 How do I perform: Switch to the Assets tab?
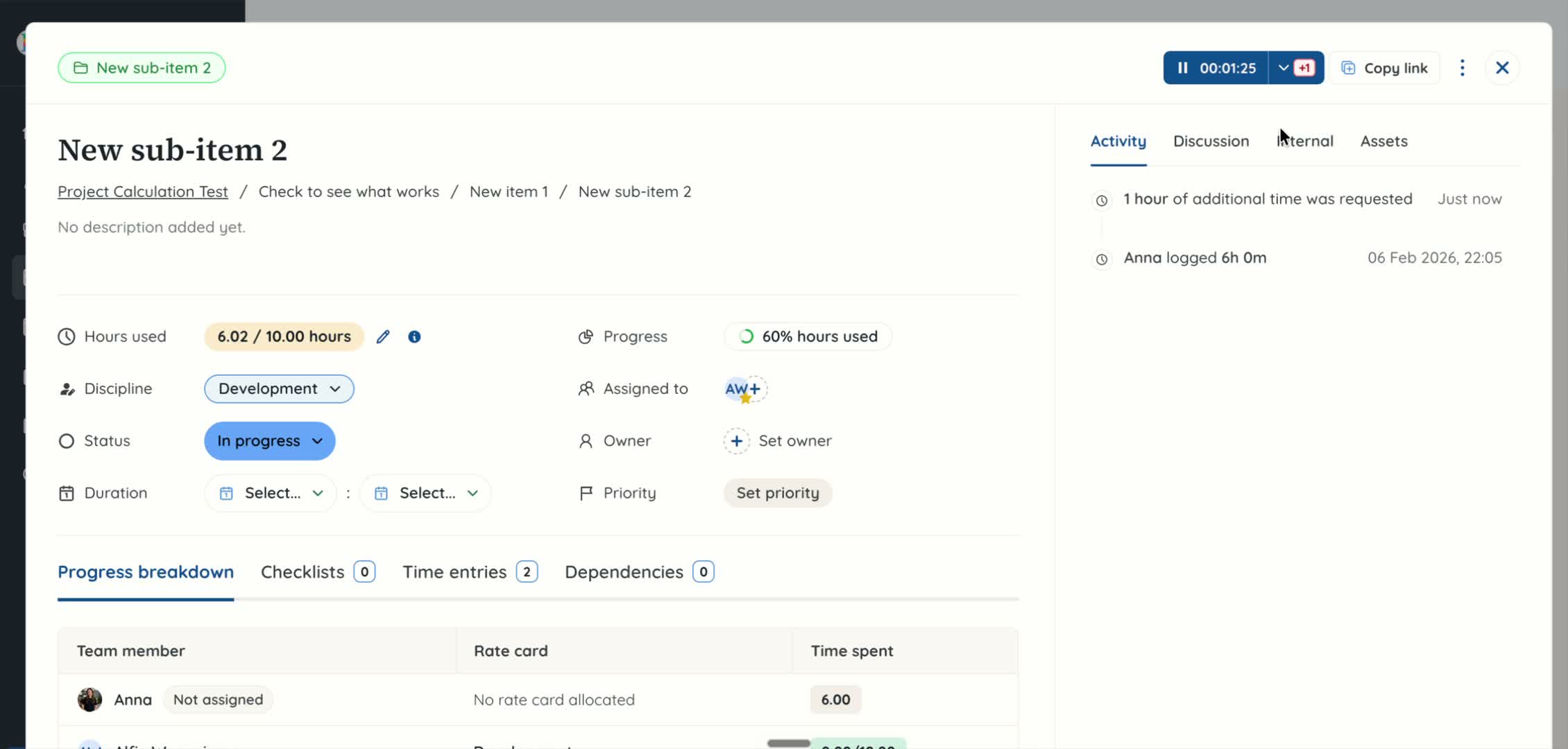[1383, 141]
